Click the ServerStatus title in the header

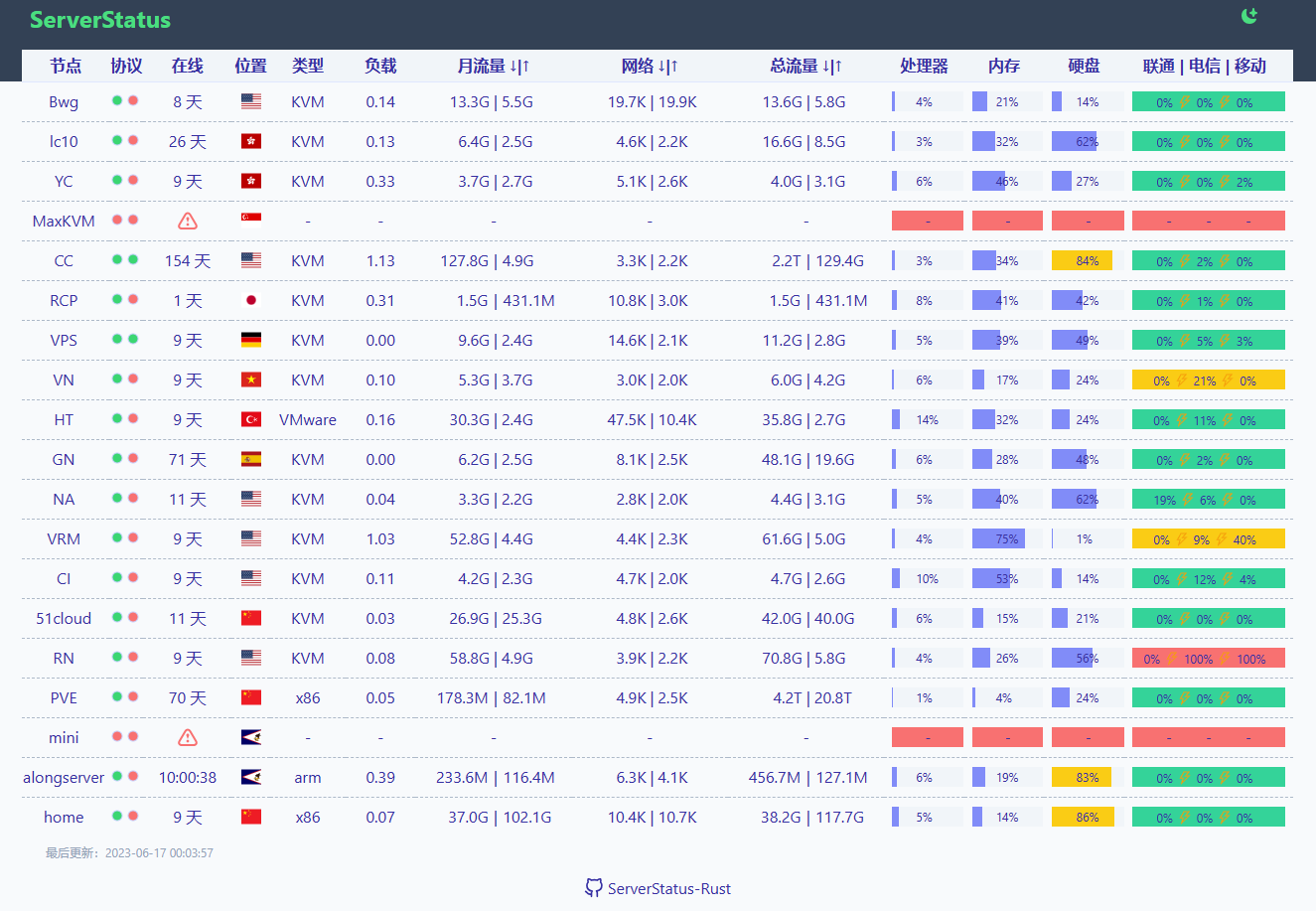[100, 20]
